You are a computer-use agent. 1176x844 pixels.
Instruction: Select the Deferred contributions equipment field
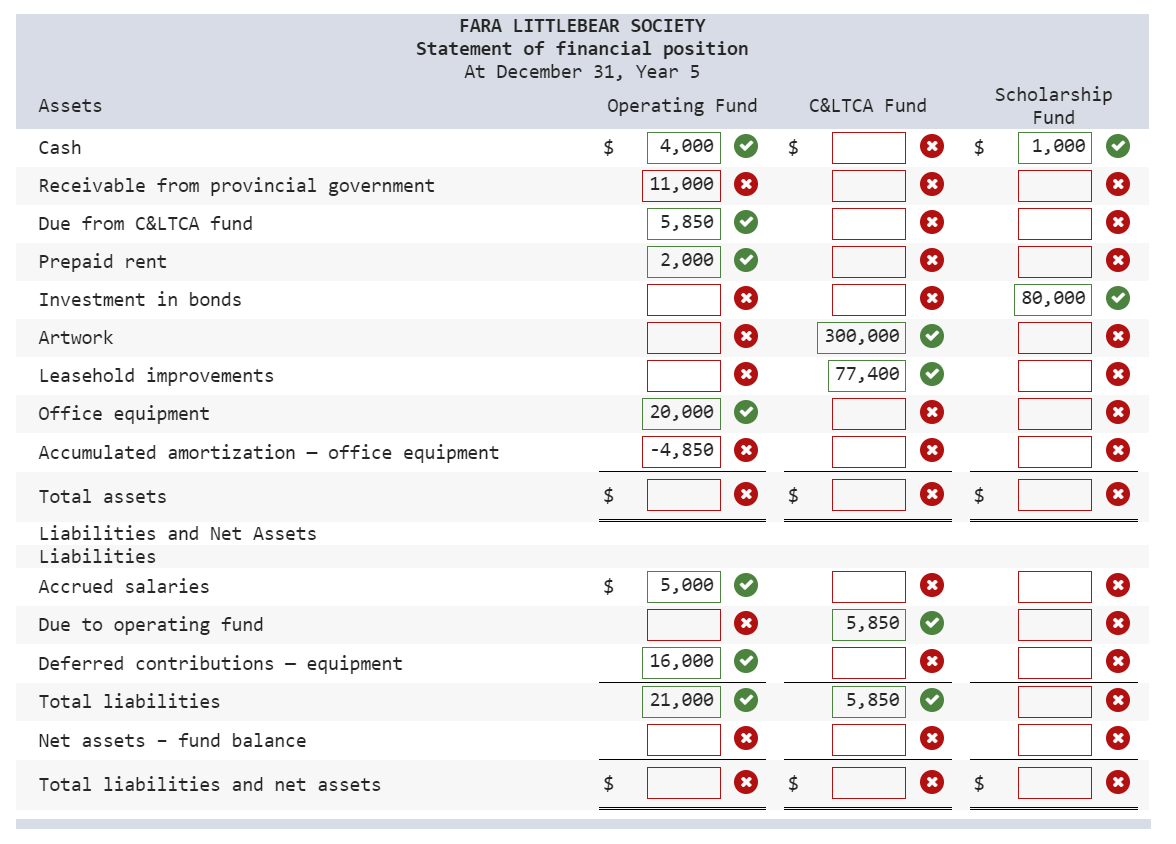click(683, 662)
